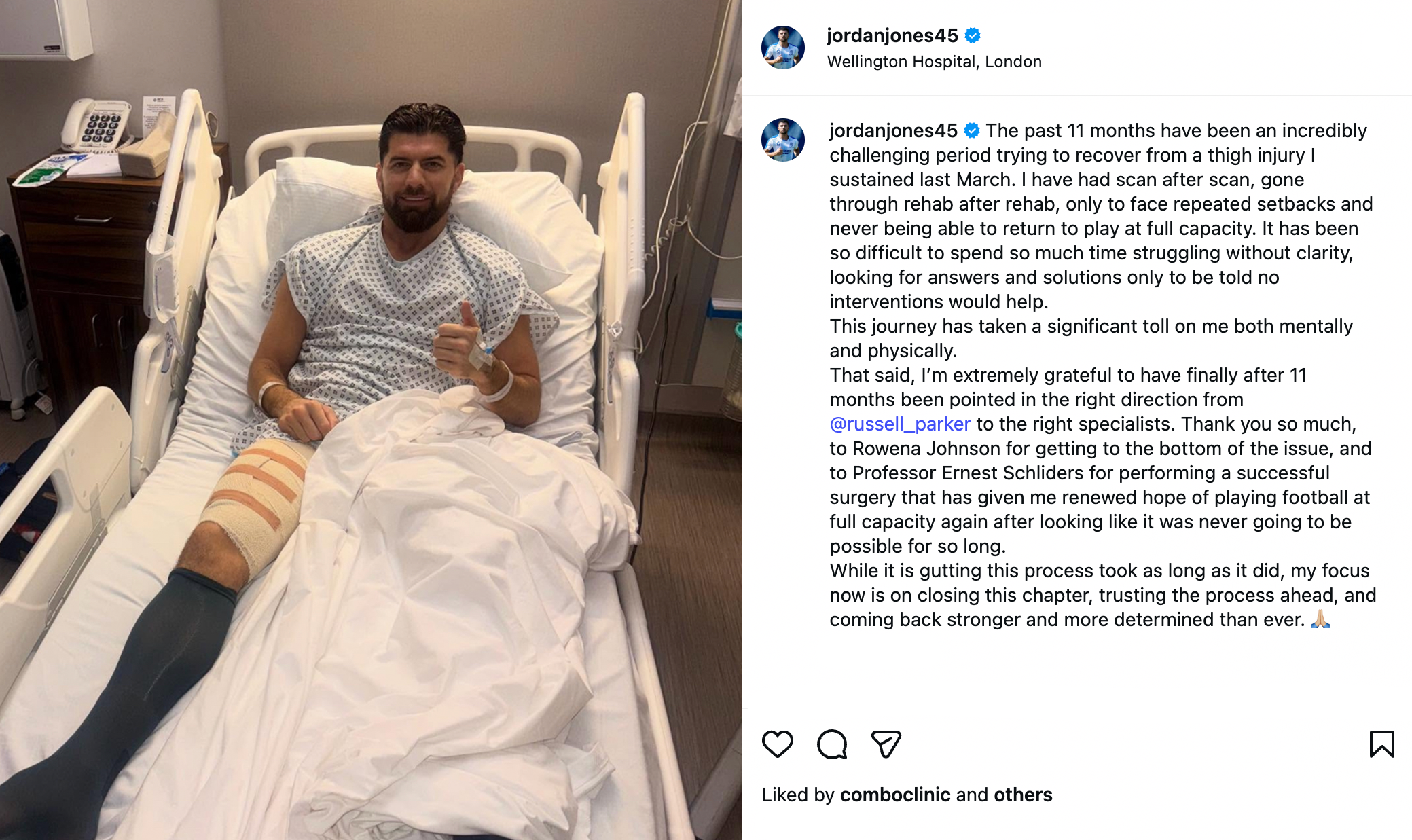Open the @russell_parker mention
Image resolution: width=1412 pixels, height=840 pixels.
(900, 424)
